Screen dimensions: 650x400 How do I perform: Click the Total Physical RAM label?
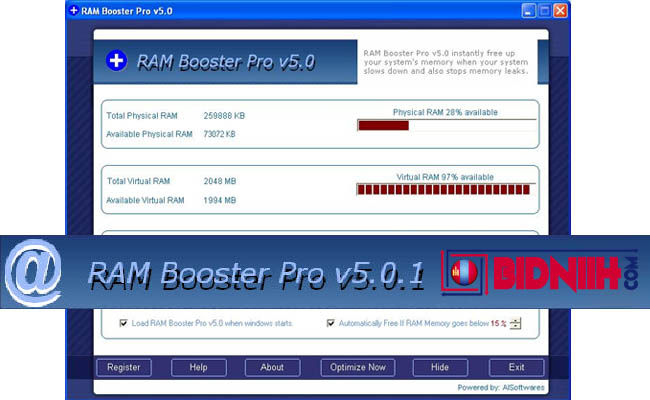[x=142, y=116]
